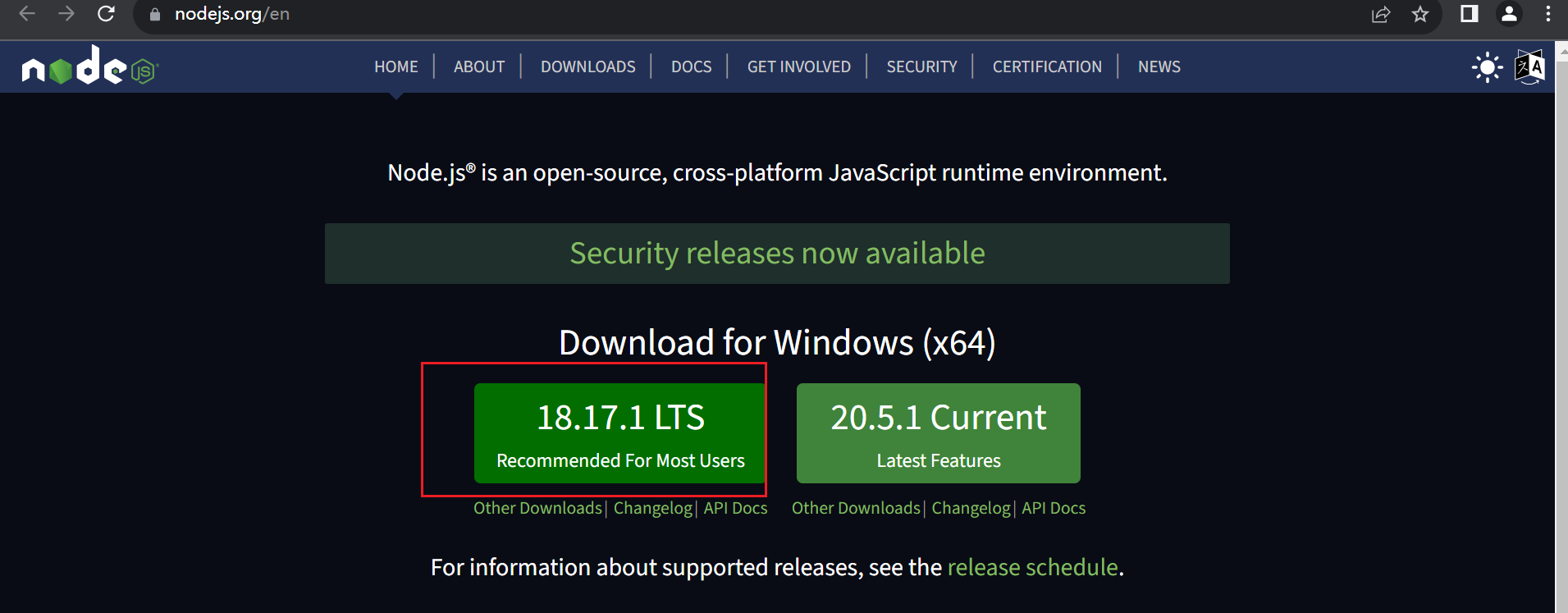Open Other Downloads under 20.5.1 Current
The image size is (1568, 613).
(x=856, y=508)
